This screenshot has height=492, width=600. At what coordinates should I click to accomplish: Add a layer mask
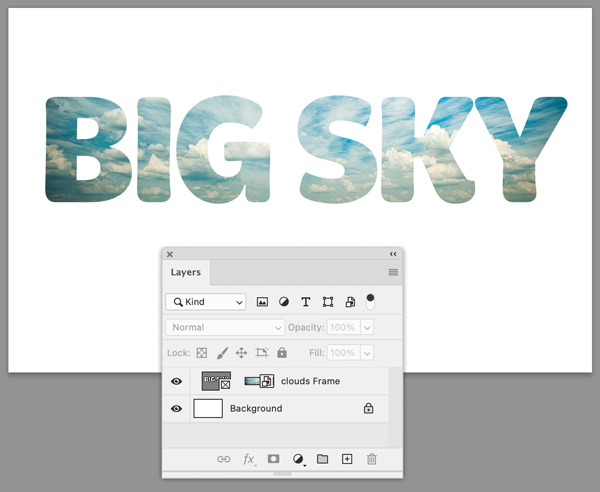273,459
